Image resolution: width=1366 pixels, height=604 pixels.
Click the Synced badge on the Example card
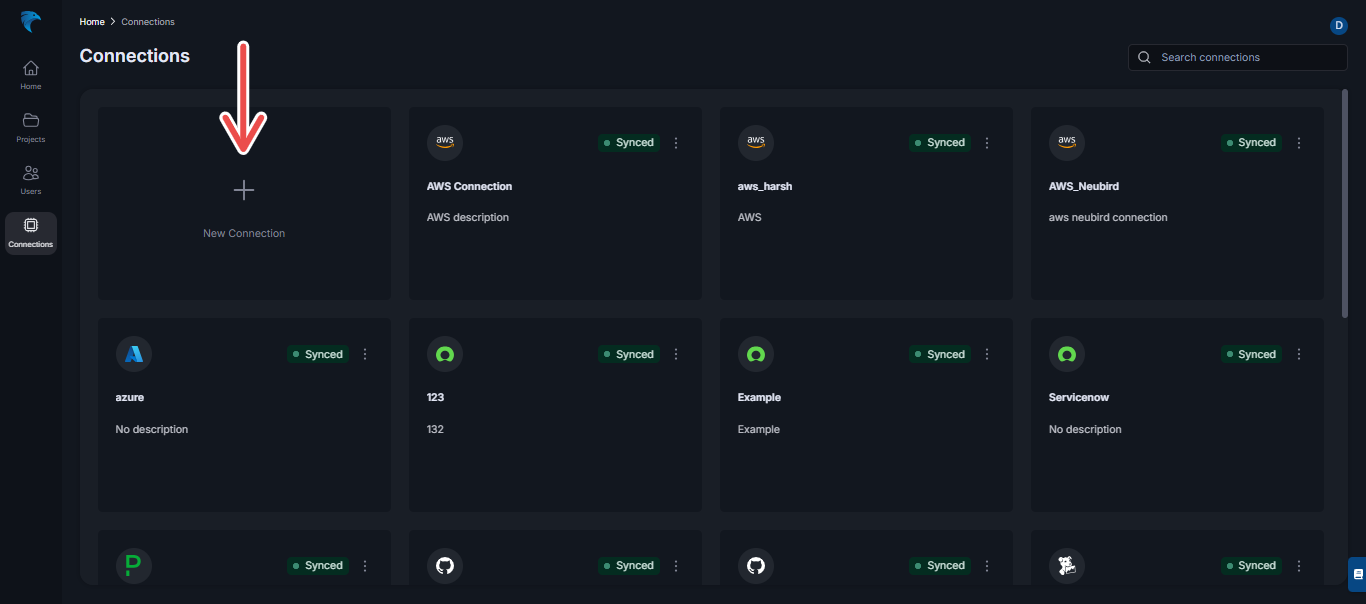[940, 354]
